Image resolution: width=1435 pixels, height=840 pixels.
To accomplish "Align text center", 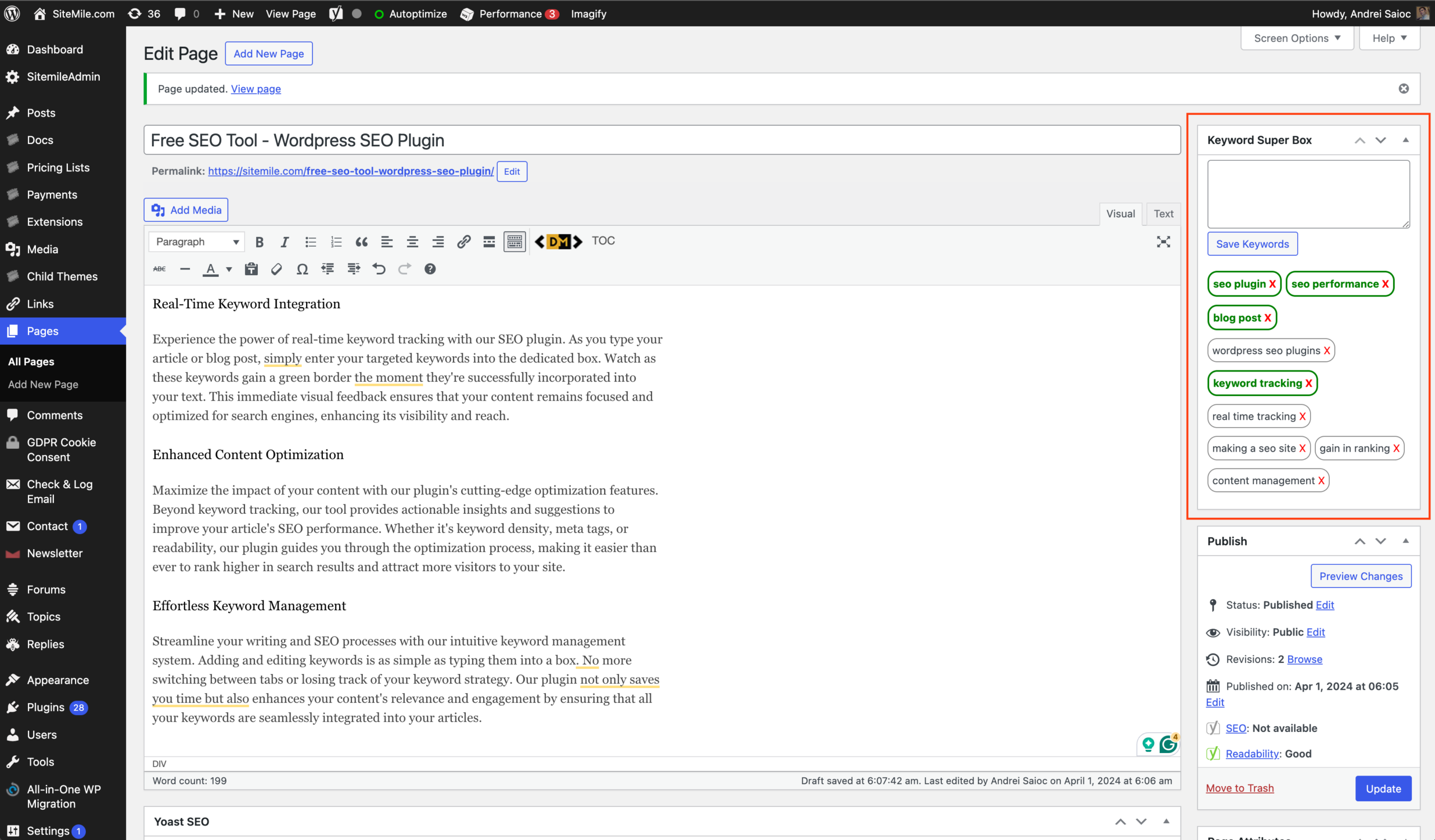I will (412, 242).
